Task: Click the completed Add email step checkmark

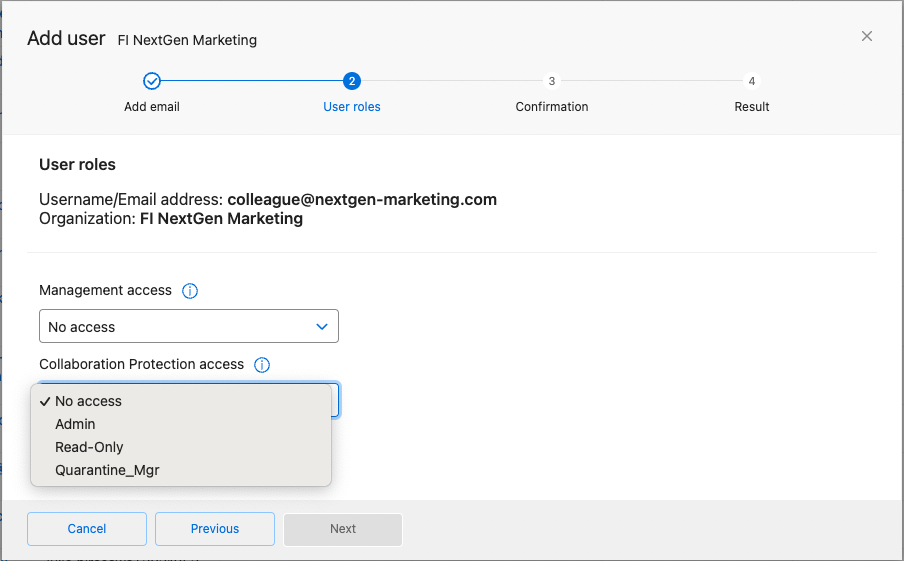Action: click(152, 81)
